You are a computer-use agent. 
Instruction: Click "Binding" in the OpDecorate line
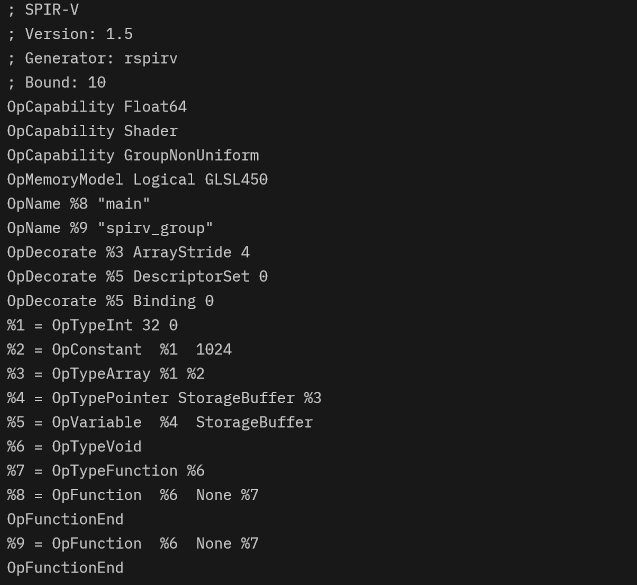coord(164,301)
